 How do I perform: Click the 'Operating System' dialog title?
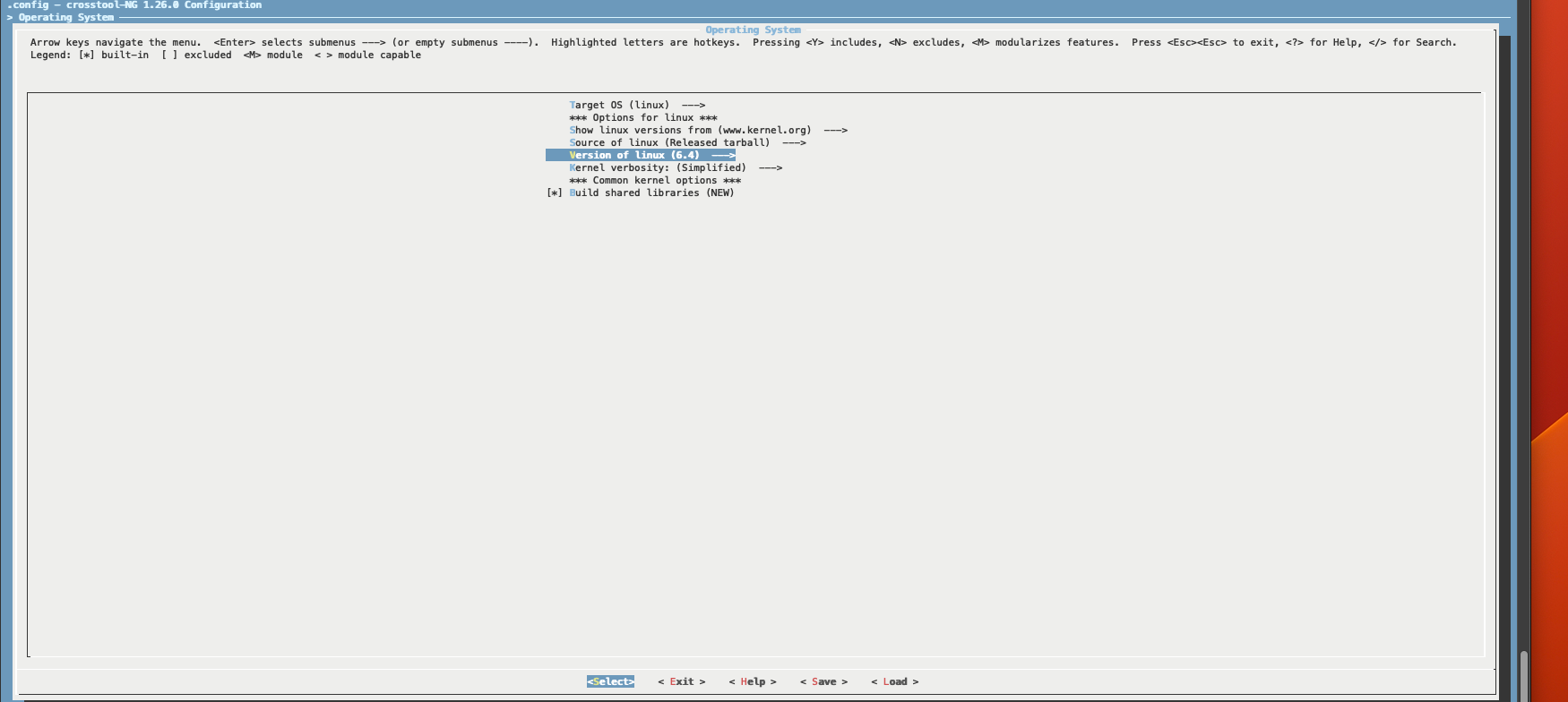coord(753,30)
